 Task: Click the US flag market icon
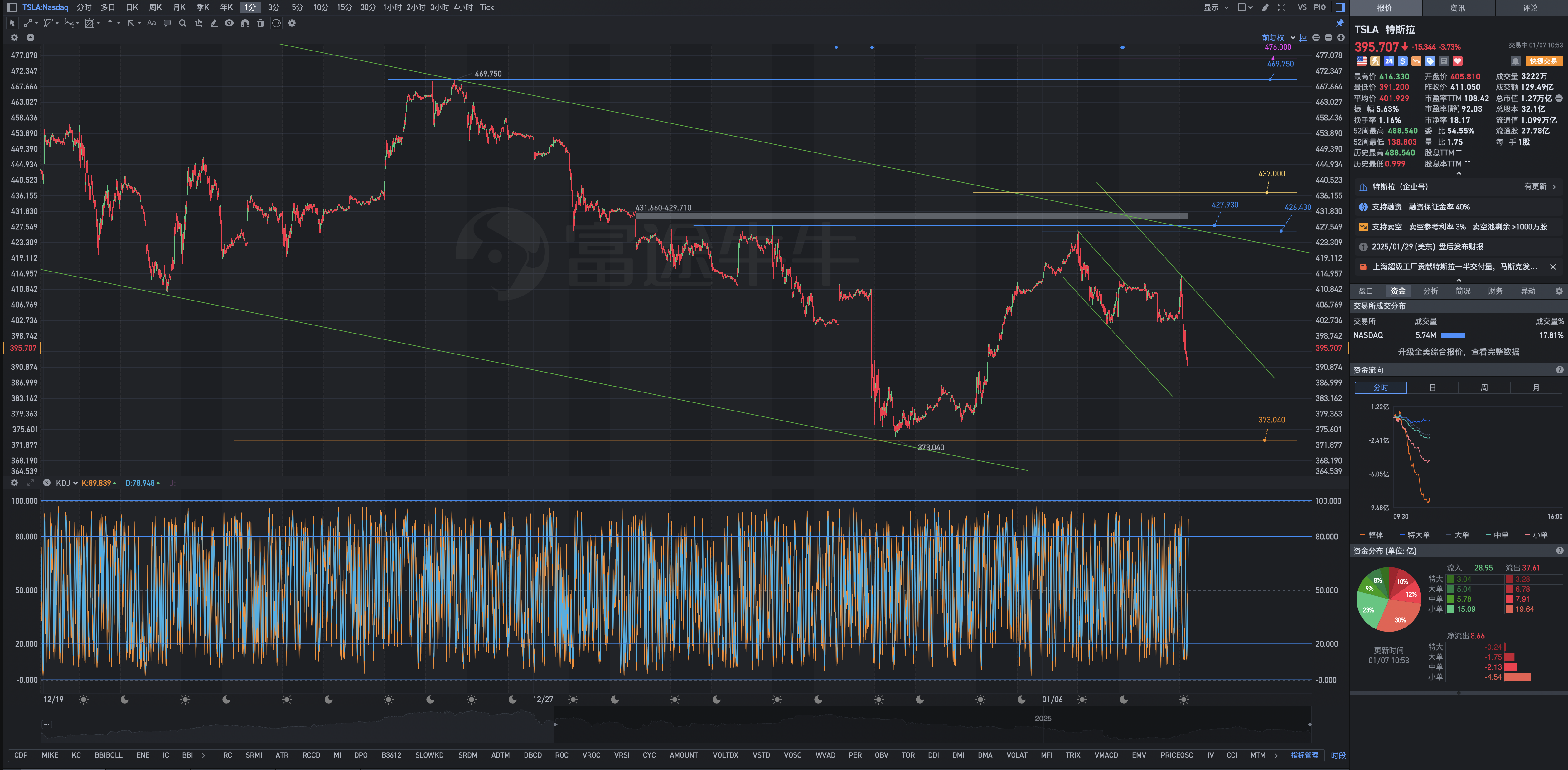(1361, 61)
